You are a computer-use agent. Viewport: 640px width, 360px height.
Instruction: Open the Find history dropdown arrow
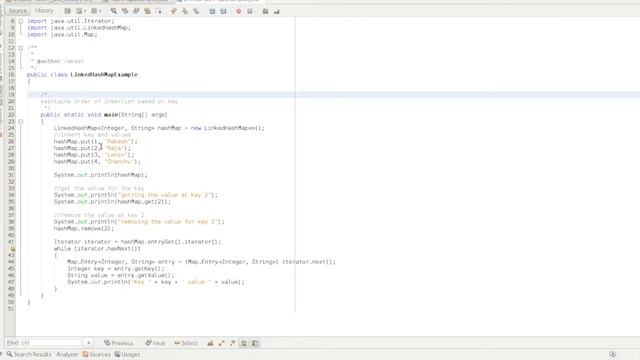pos(89,342)
